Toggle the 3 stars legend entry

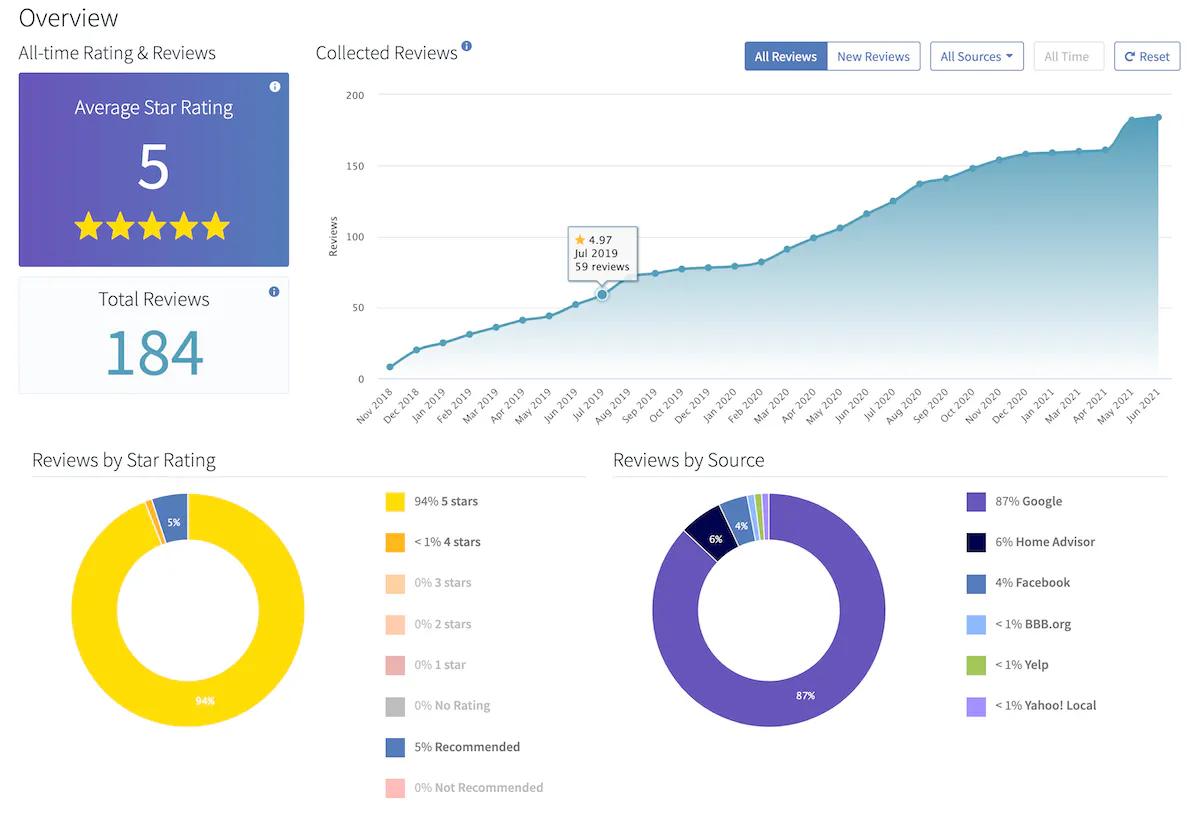[x=428, y=583]
